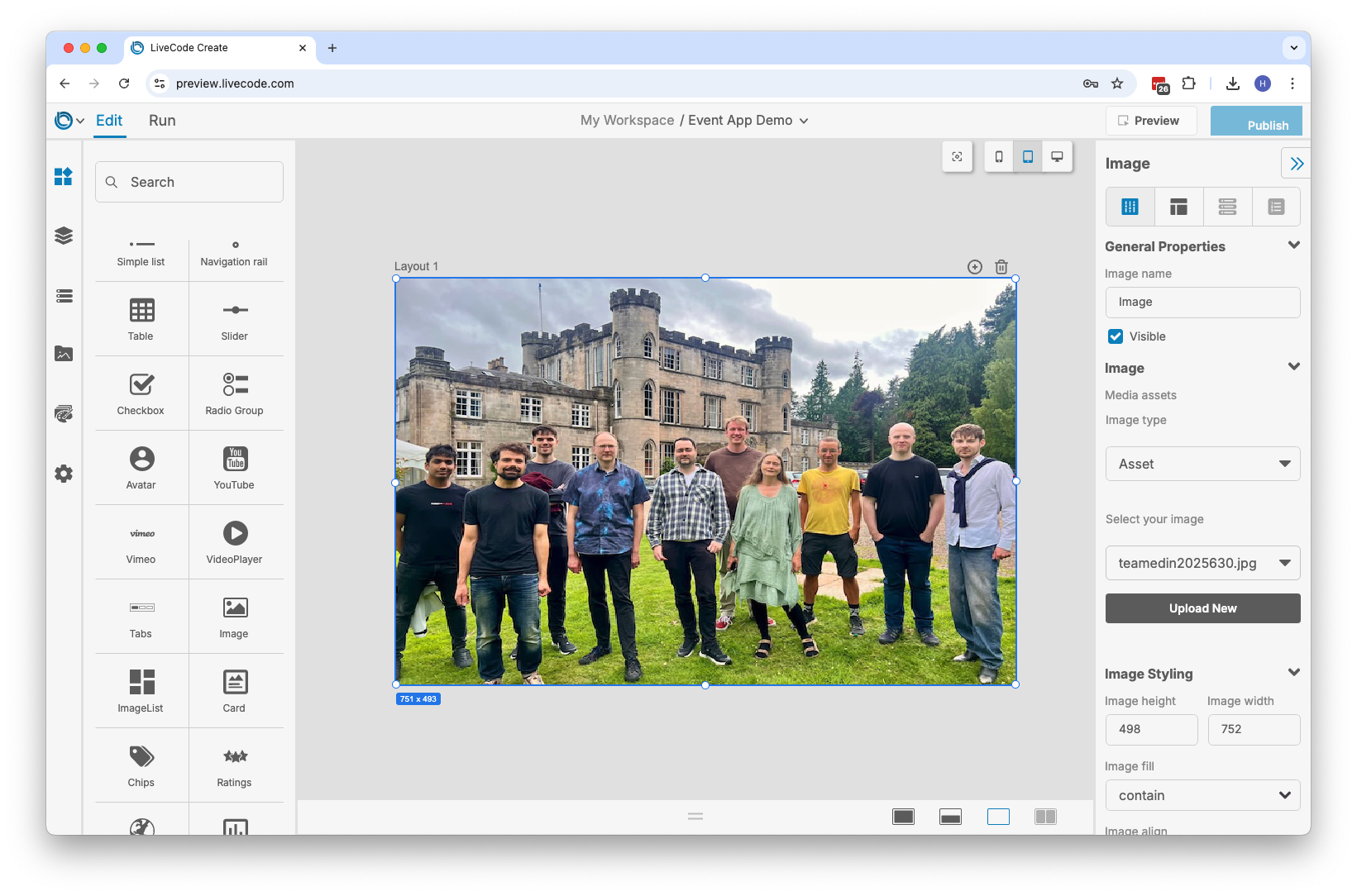Open the Layers panel in the left sidebar
This screenshot has height=896, width=1357.
point(64,235)
